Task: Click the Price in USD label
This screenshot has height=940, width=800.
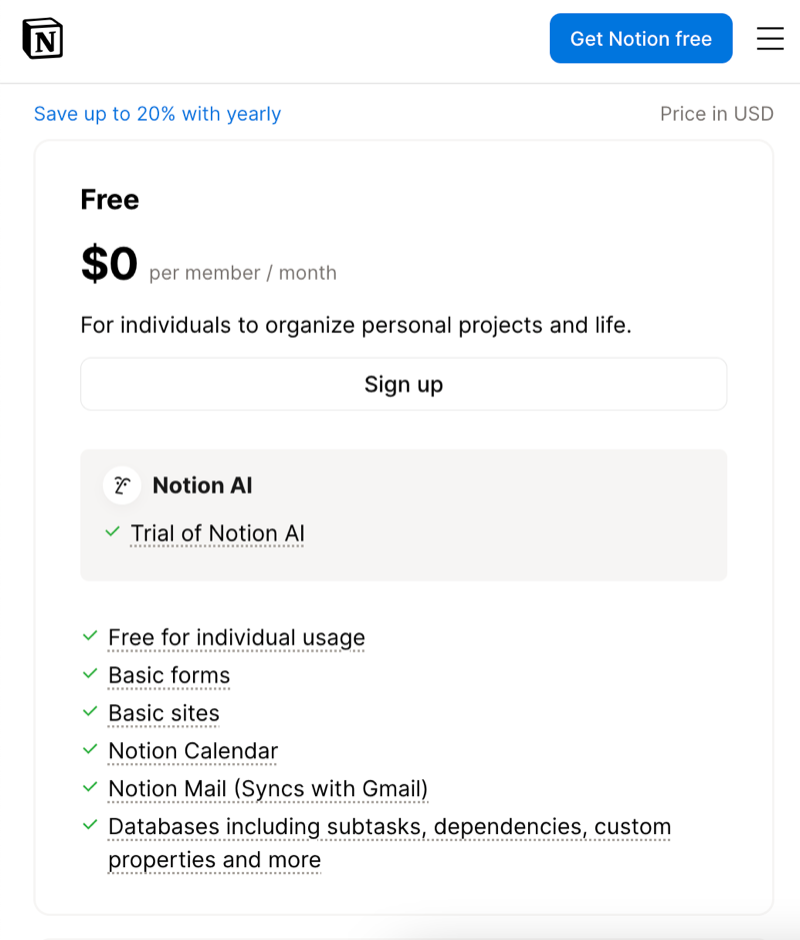Action: coord(717,114)
